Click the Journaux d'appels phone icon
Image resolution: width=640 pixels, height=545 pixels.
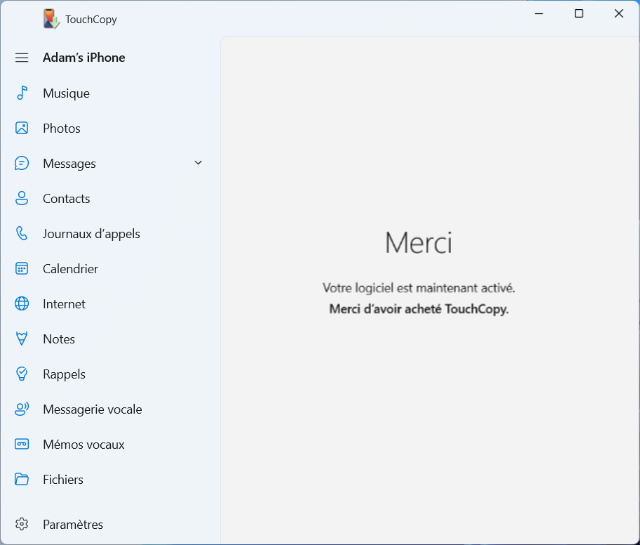(22, 234)
